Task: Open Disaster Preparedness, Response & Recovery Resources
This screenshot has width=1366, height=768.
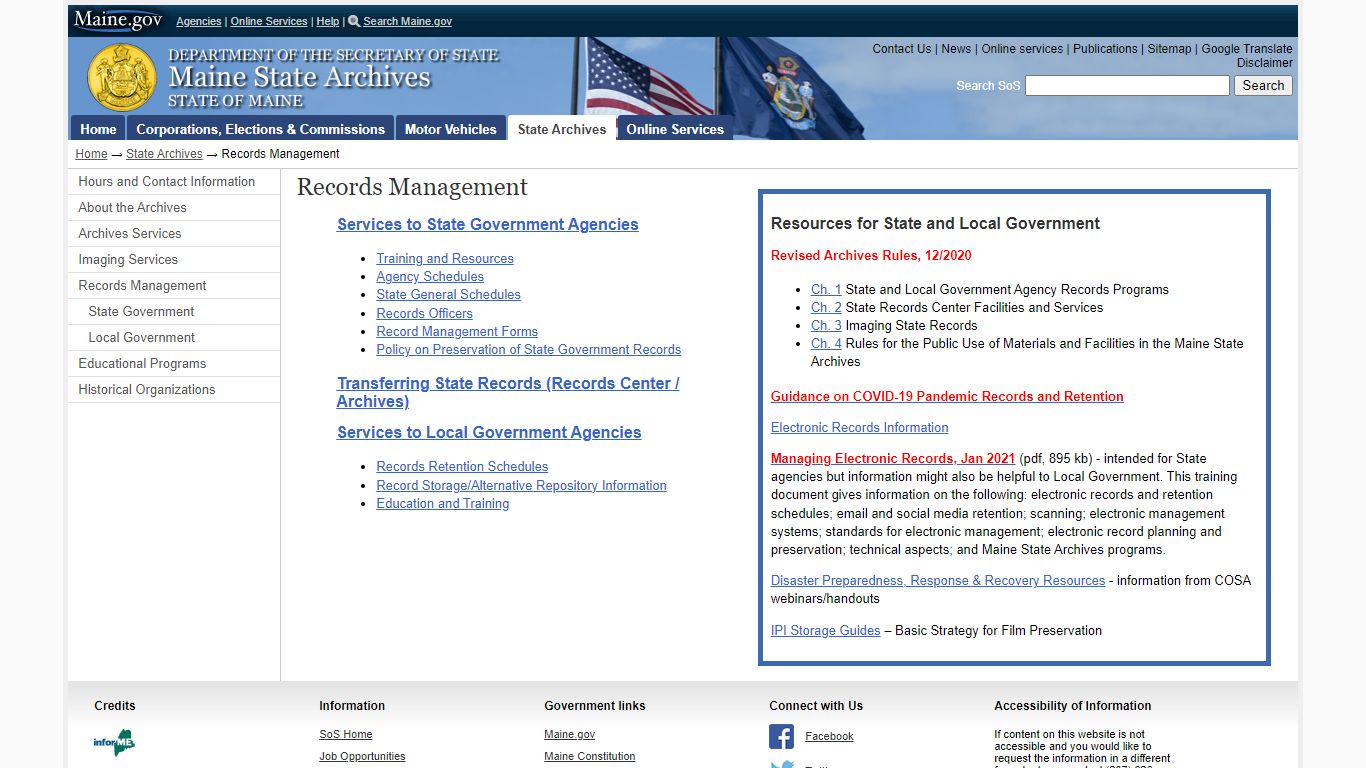Action: (x=938, y=580)
